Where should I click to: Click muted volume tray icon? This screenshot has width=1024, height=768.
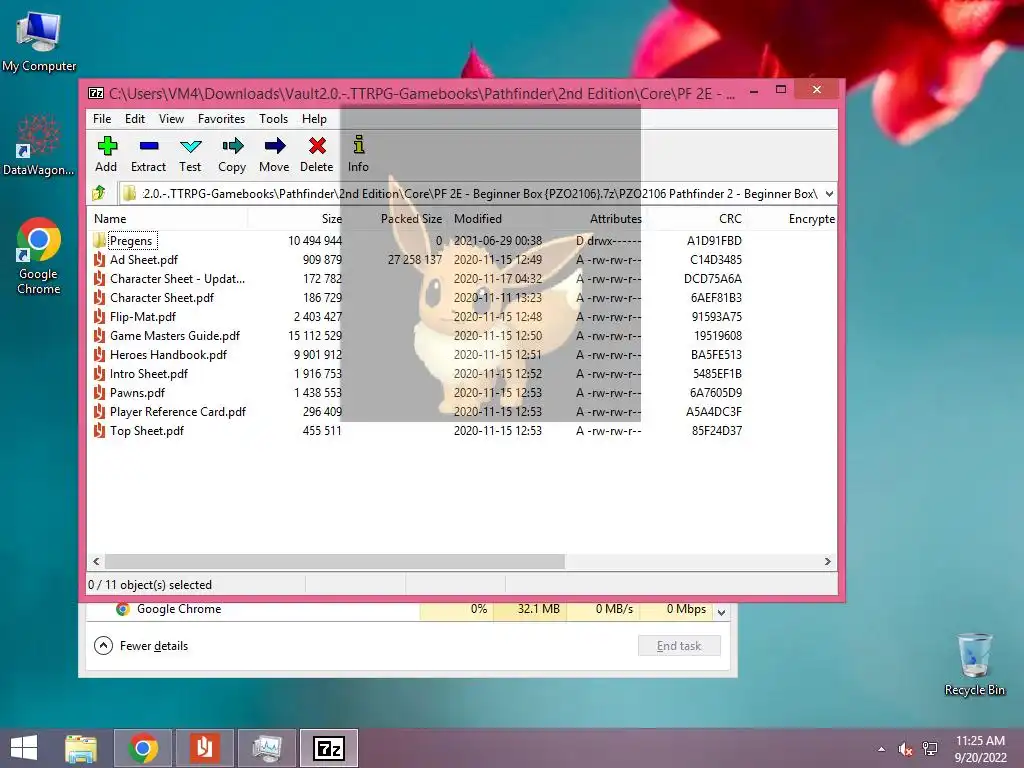pyautogui.click(x=905, y=749)
